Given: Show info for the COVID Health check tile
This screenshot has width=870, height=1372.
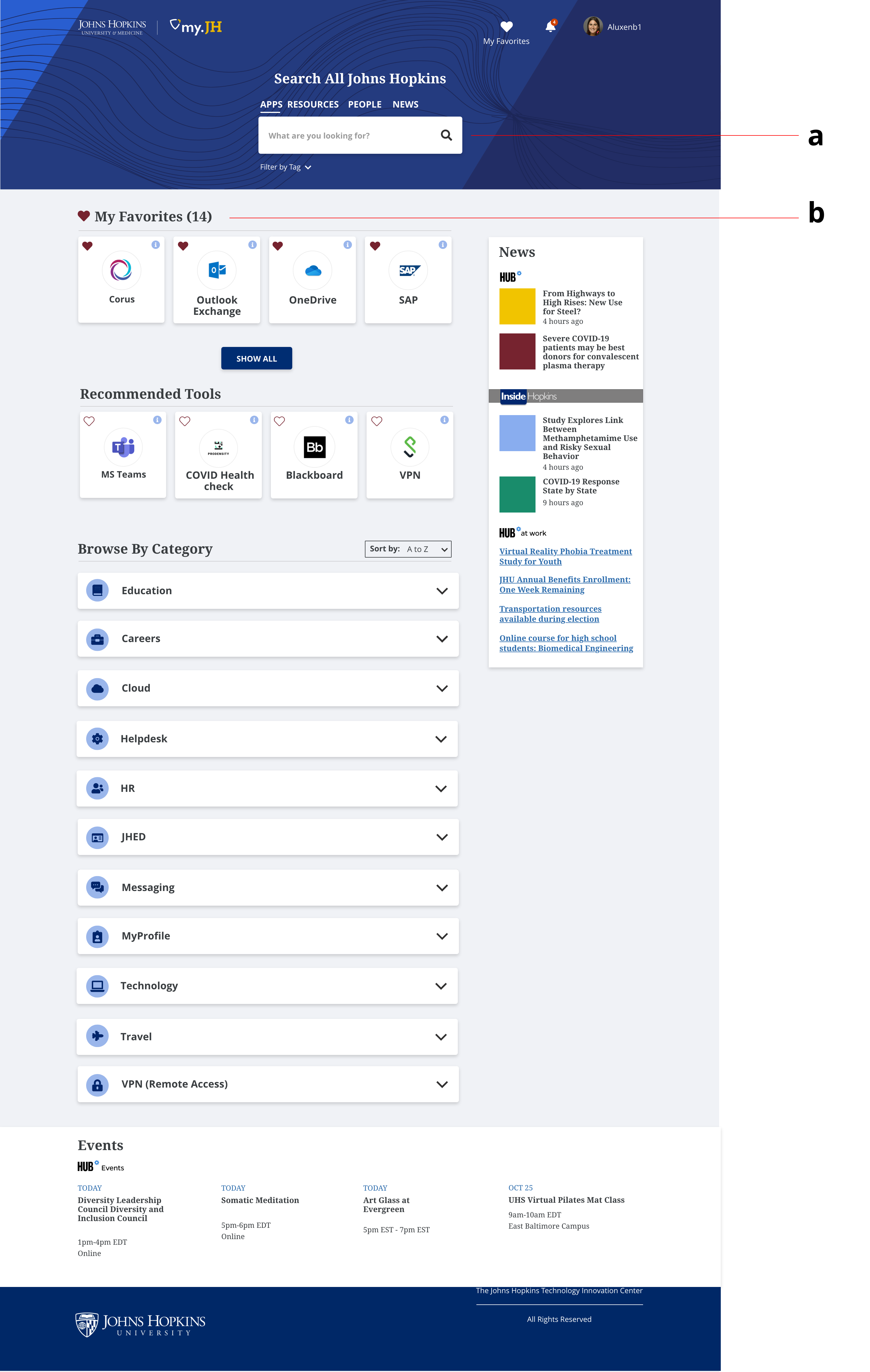Looking at the screenshot, I should pyautogui.click(x=254, y=420).
